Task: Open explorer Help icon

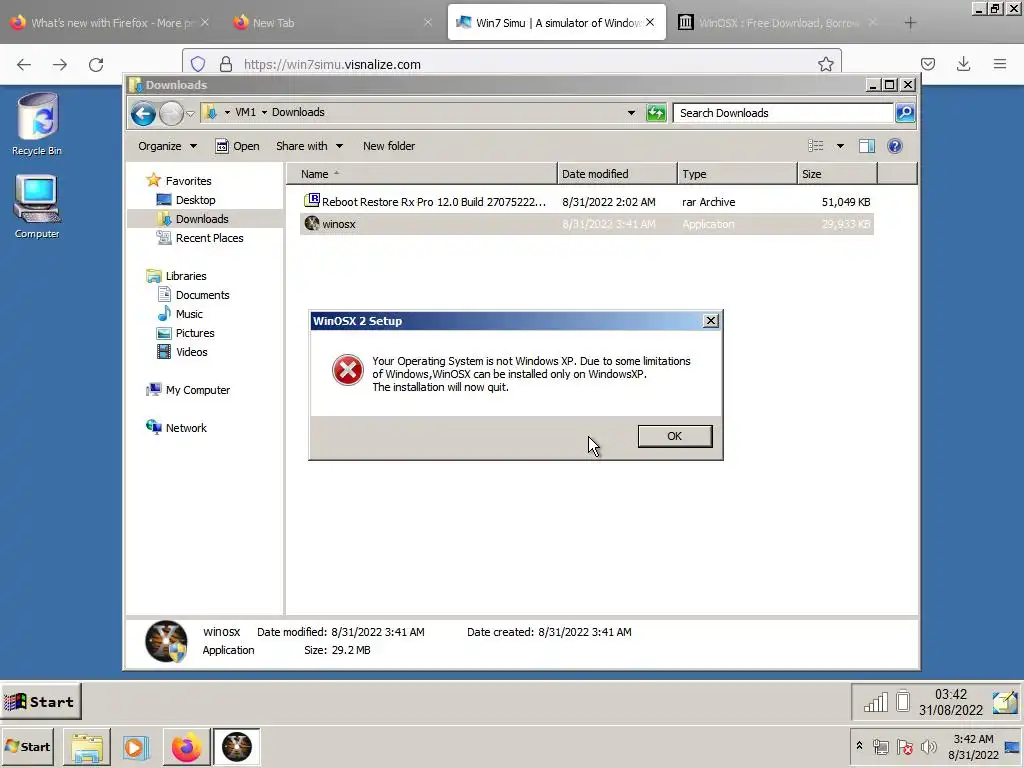Action: (895, 146)
